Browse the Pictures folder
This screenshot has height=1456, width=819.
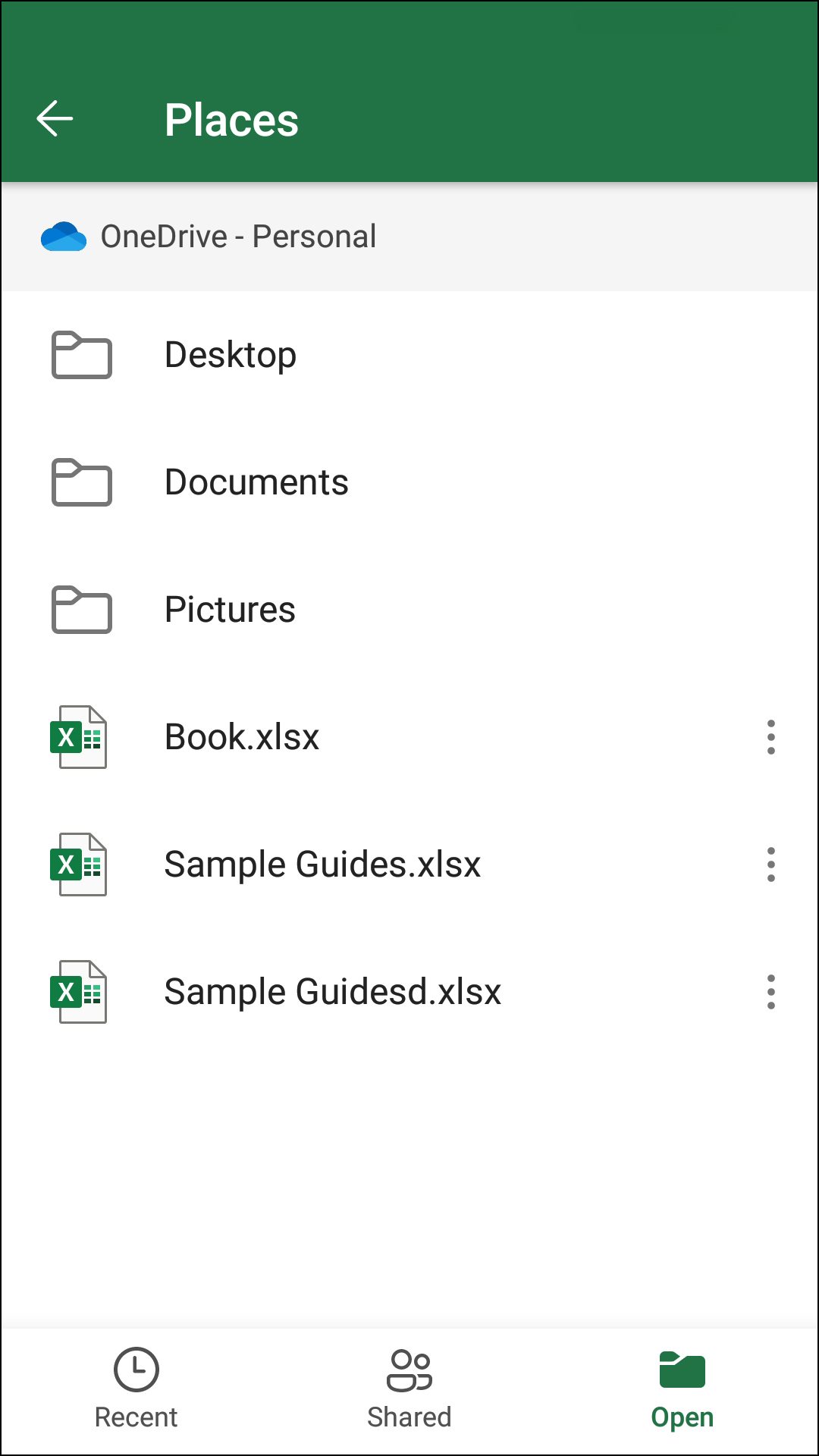(230, 610)
